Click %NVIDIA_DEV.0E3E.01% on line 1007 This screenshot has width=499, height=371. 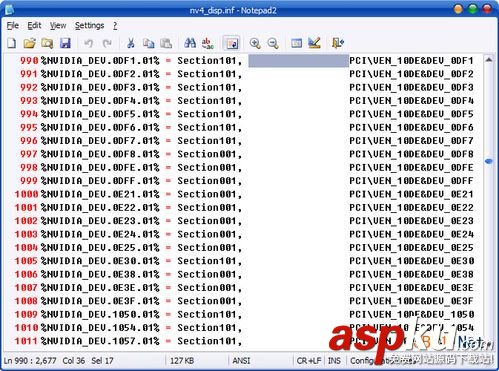(x=100, y=287)
